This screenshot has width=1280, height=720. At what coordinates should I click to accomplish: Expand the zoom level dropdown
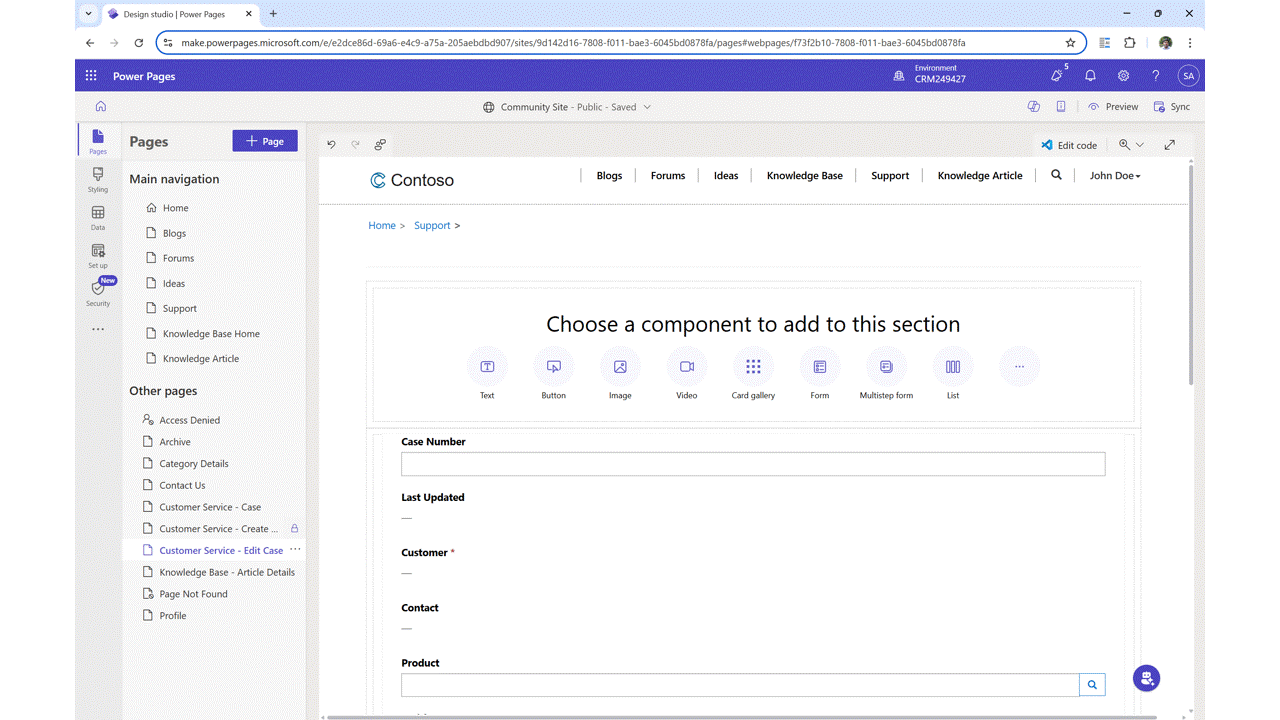[x=1131, y=145]
